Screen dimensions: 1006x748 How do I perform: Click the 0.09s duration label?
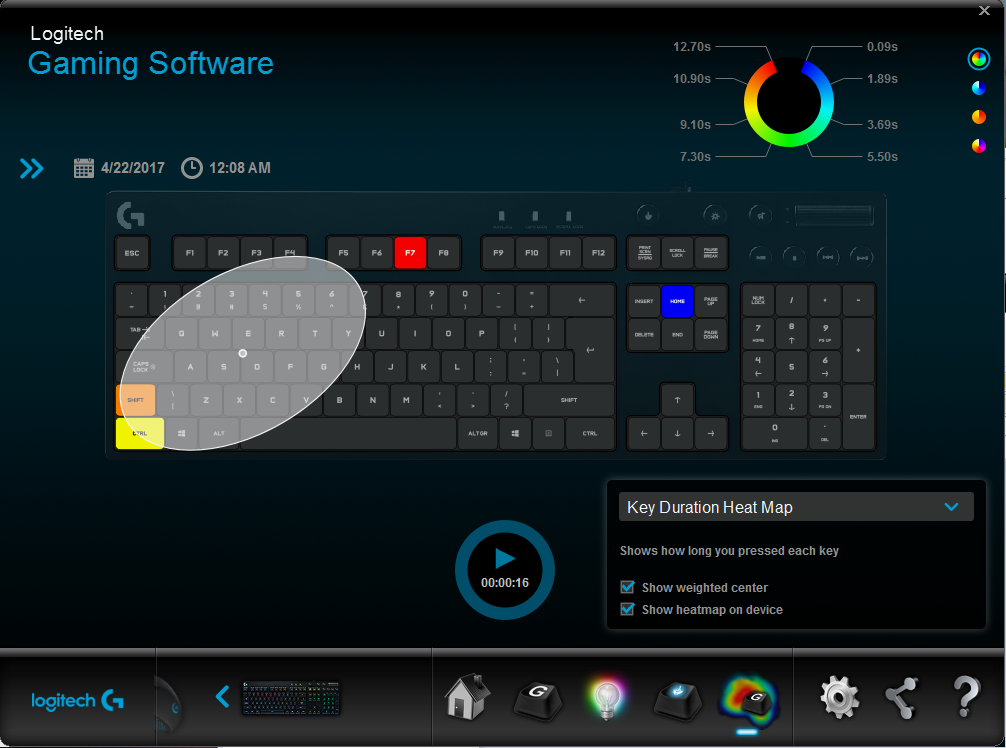coord(882,47)
